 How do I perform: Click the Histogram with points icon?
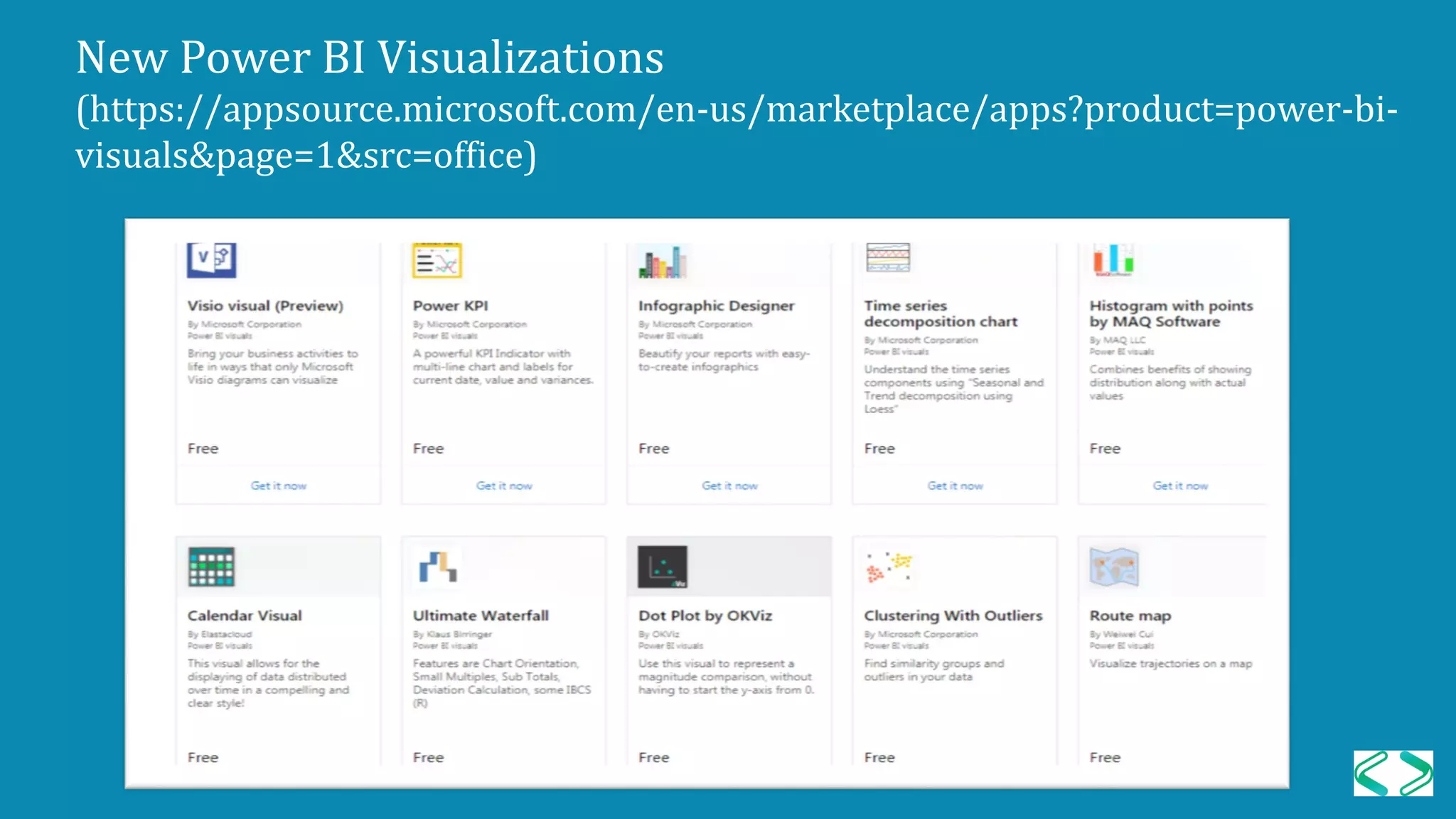[1113, 260]
